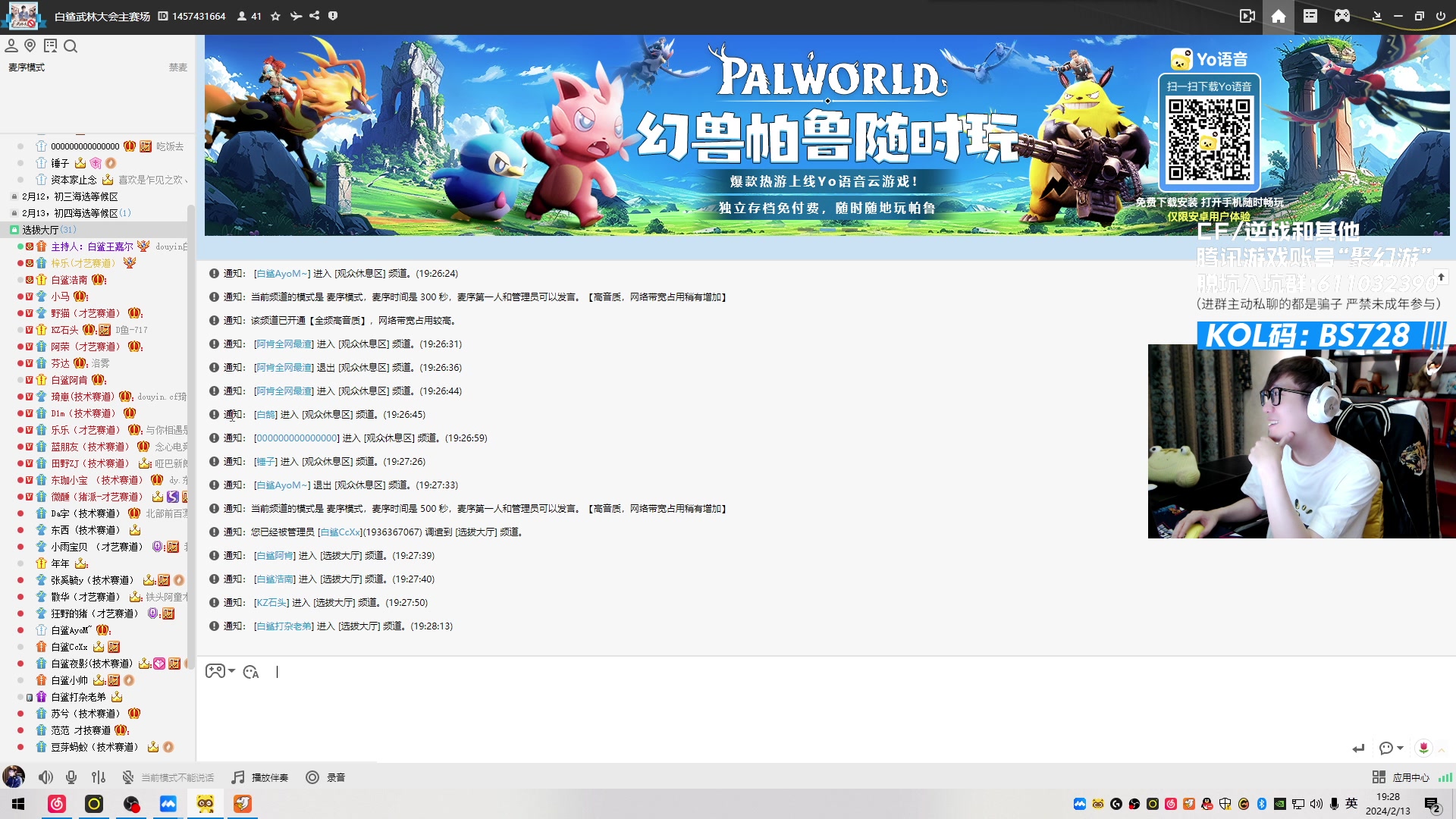
Task: Share the channel using the share icon
Action: [314, 16]
